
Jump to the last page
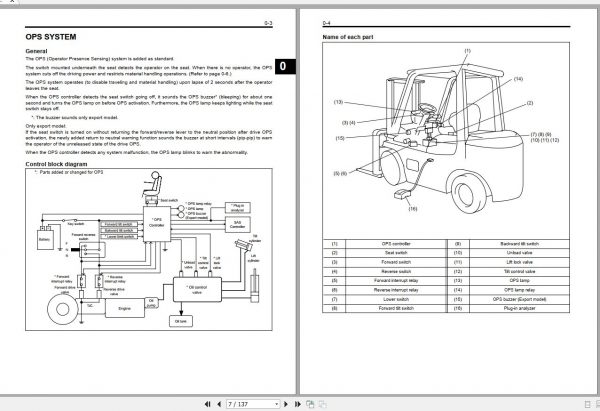pos(297,404)
